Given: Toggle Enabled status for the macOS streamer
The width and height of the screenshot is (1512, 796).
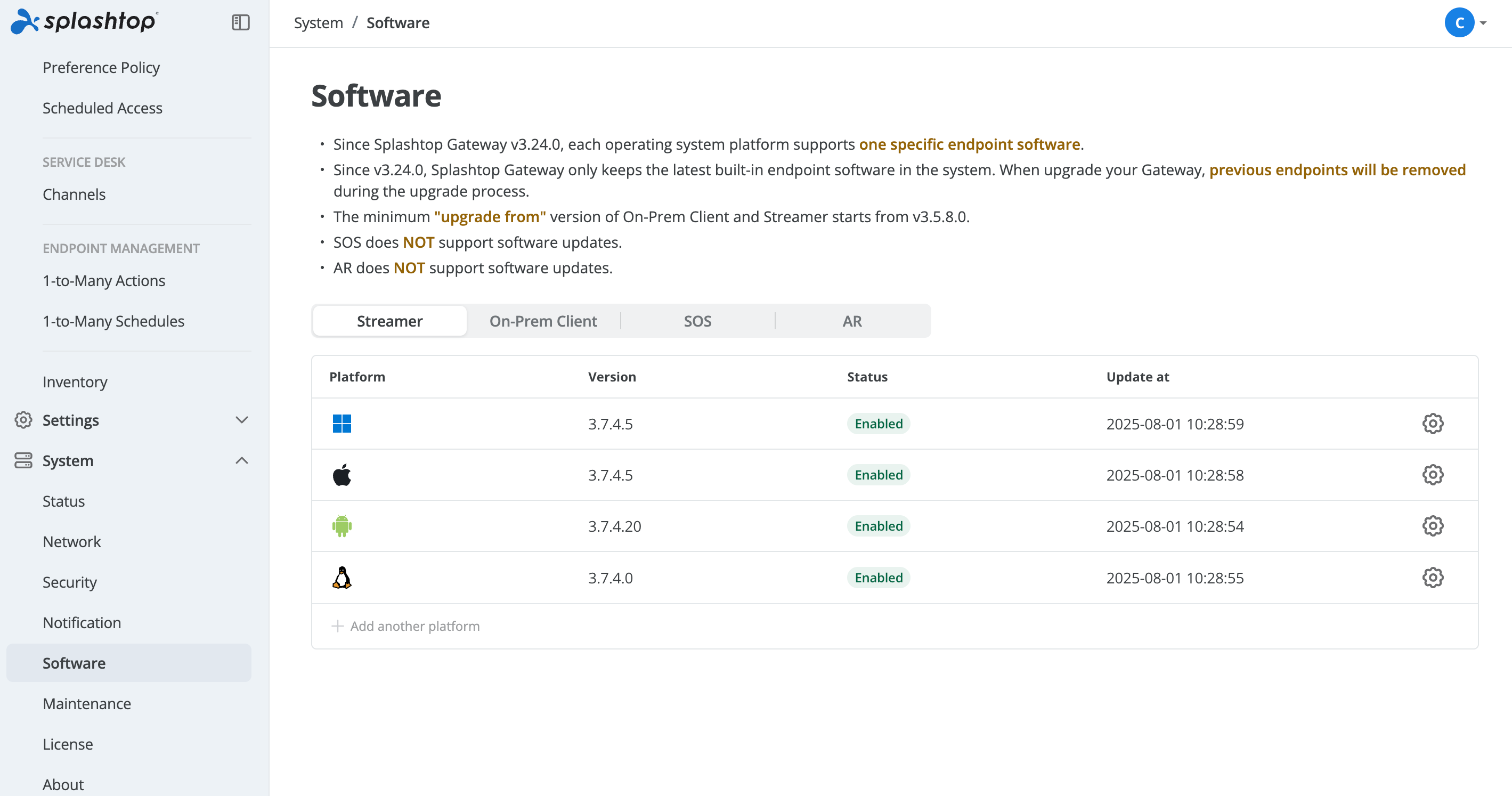Looking at the screenshot, I should (877, 475).
